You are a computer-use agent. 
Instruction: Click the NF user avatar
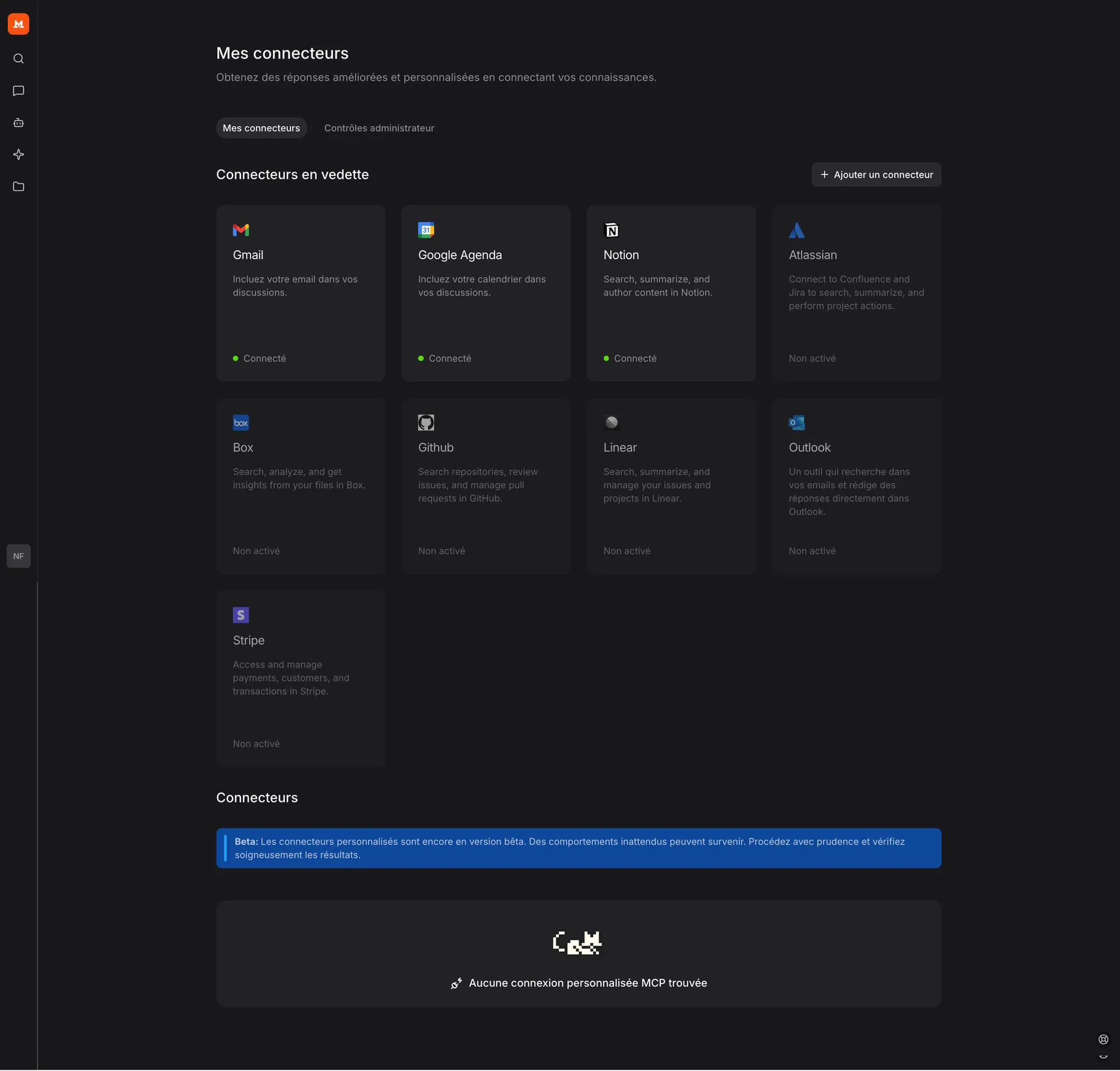(x=18, y=556)
